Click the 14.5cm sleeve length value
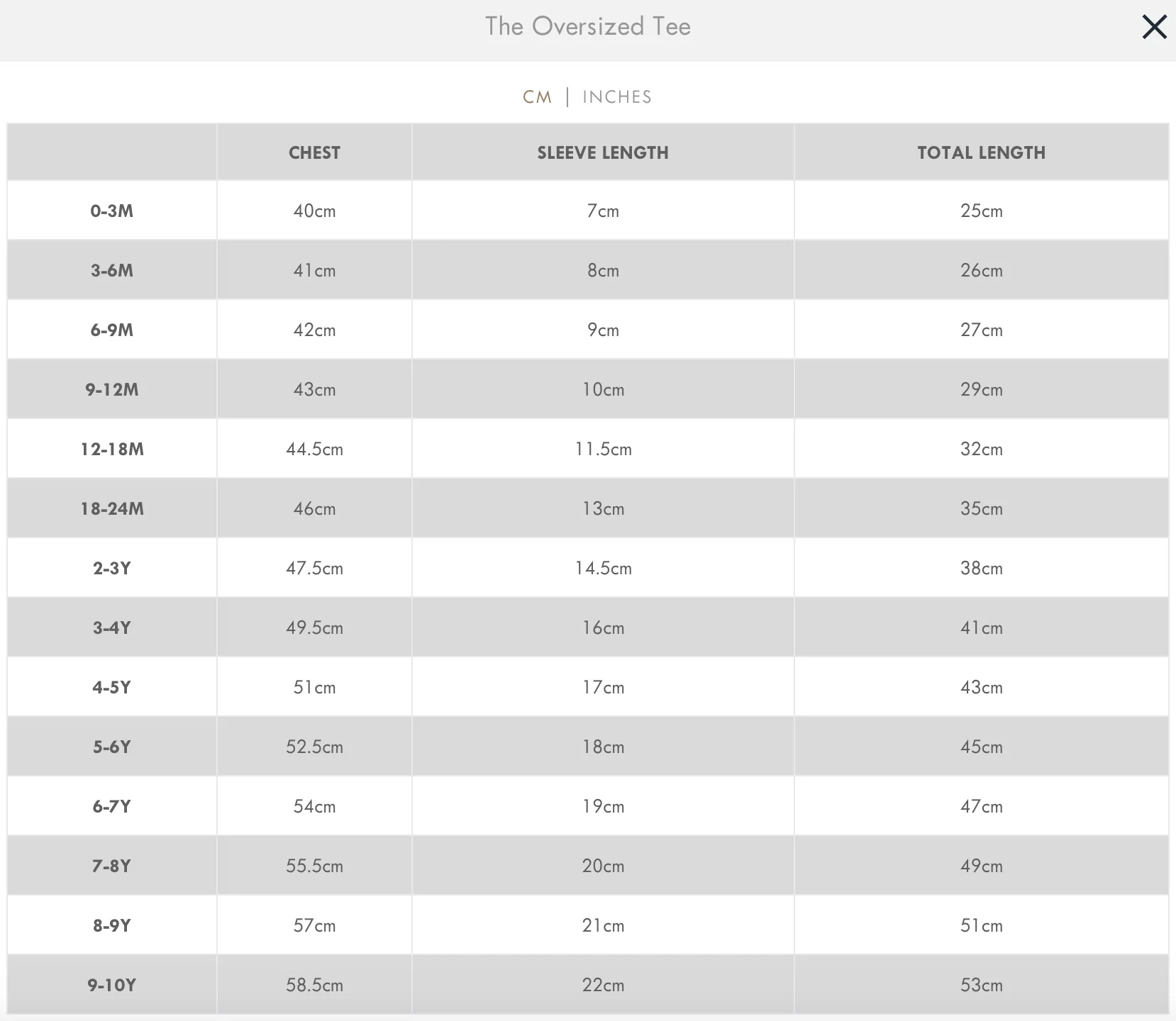 [603, 569]
